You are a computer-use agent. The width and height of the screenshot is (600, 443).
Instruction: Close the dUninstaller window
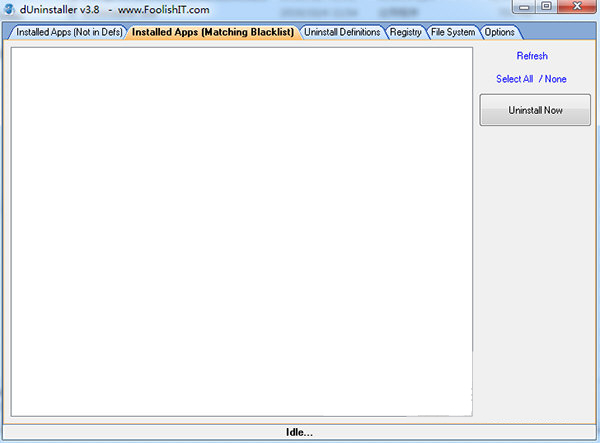pos(577,7)
